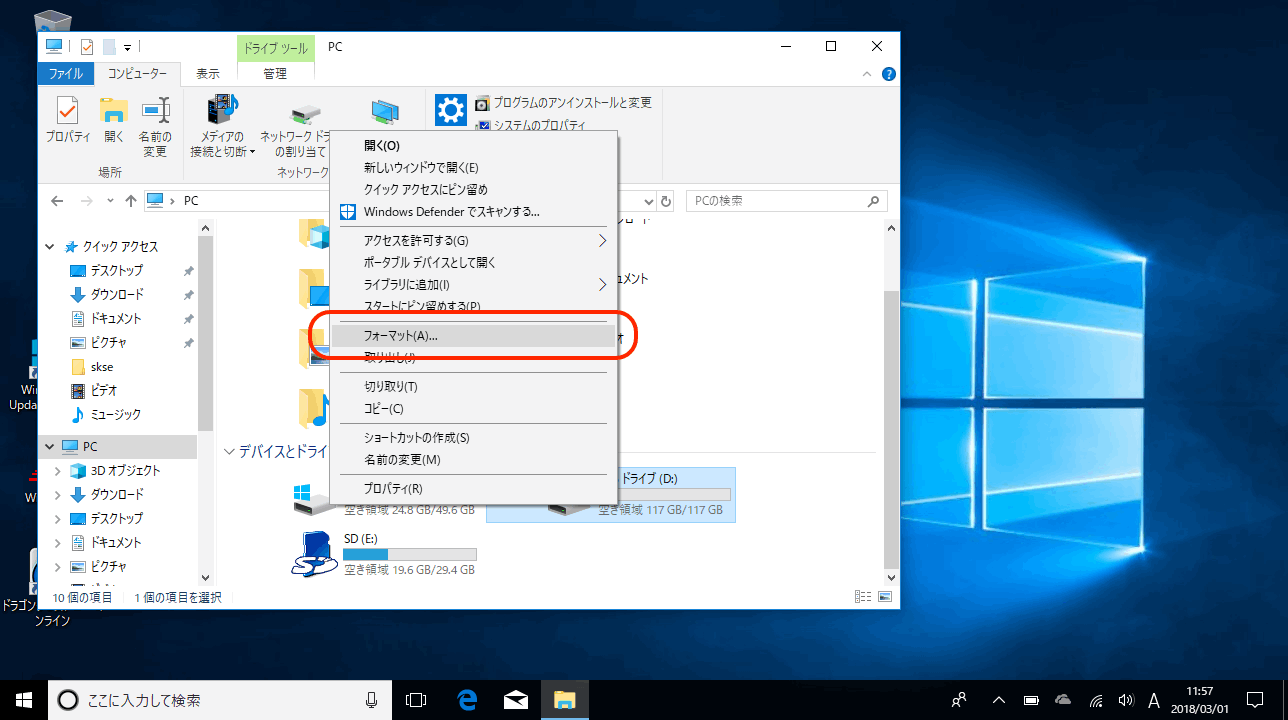Click the PCの検索 search field

[776, 201]
